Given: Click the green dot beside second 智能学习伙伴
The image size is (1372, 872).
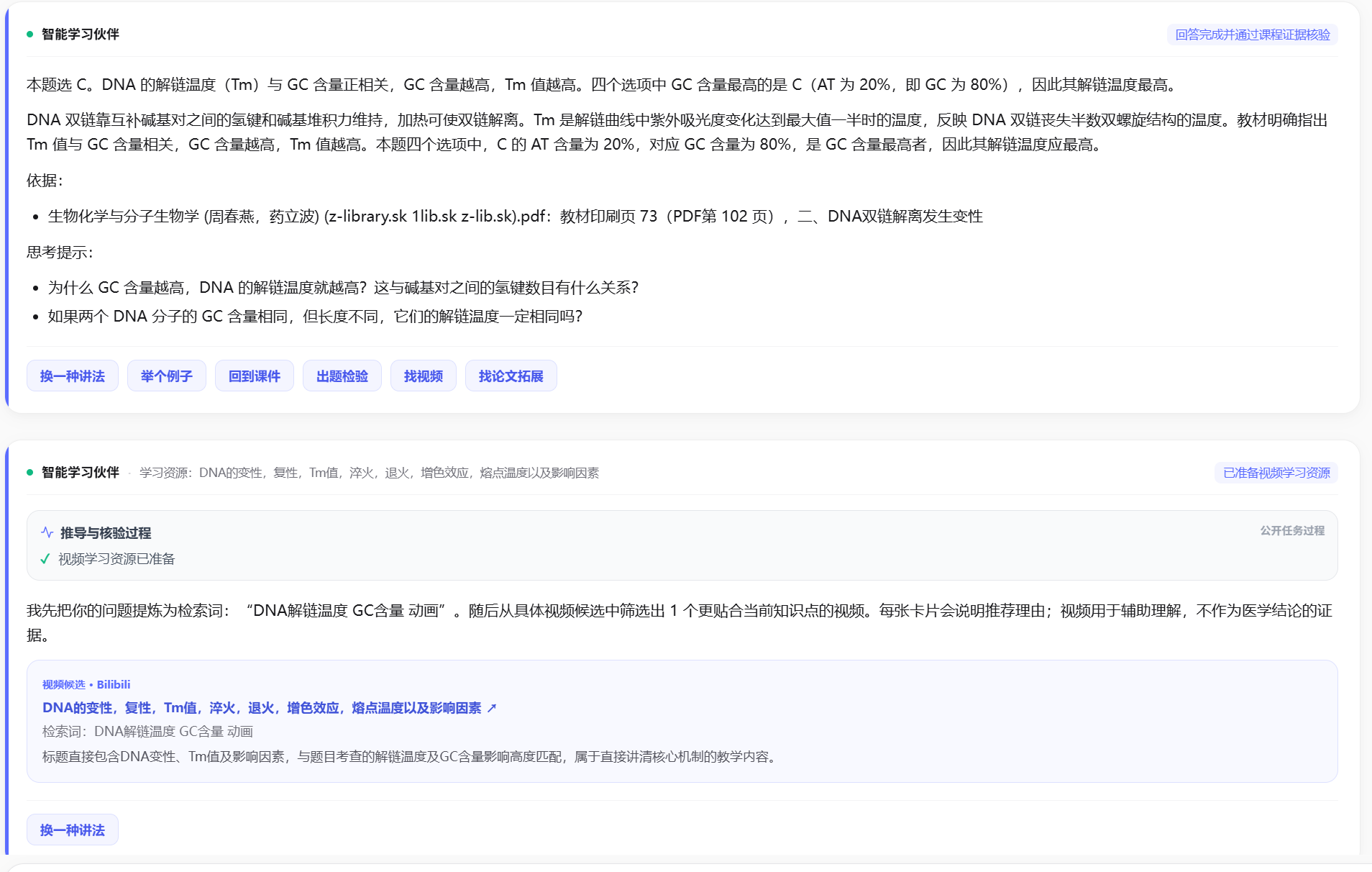Looking at the screenshot, I should point(30,473).
